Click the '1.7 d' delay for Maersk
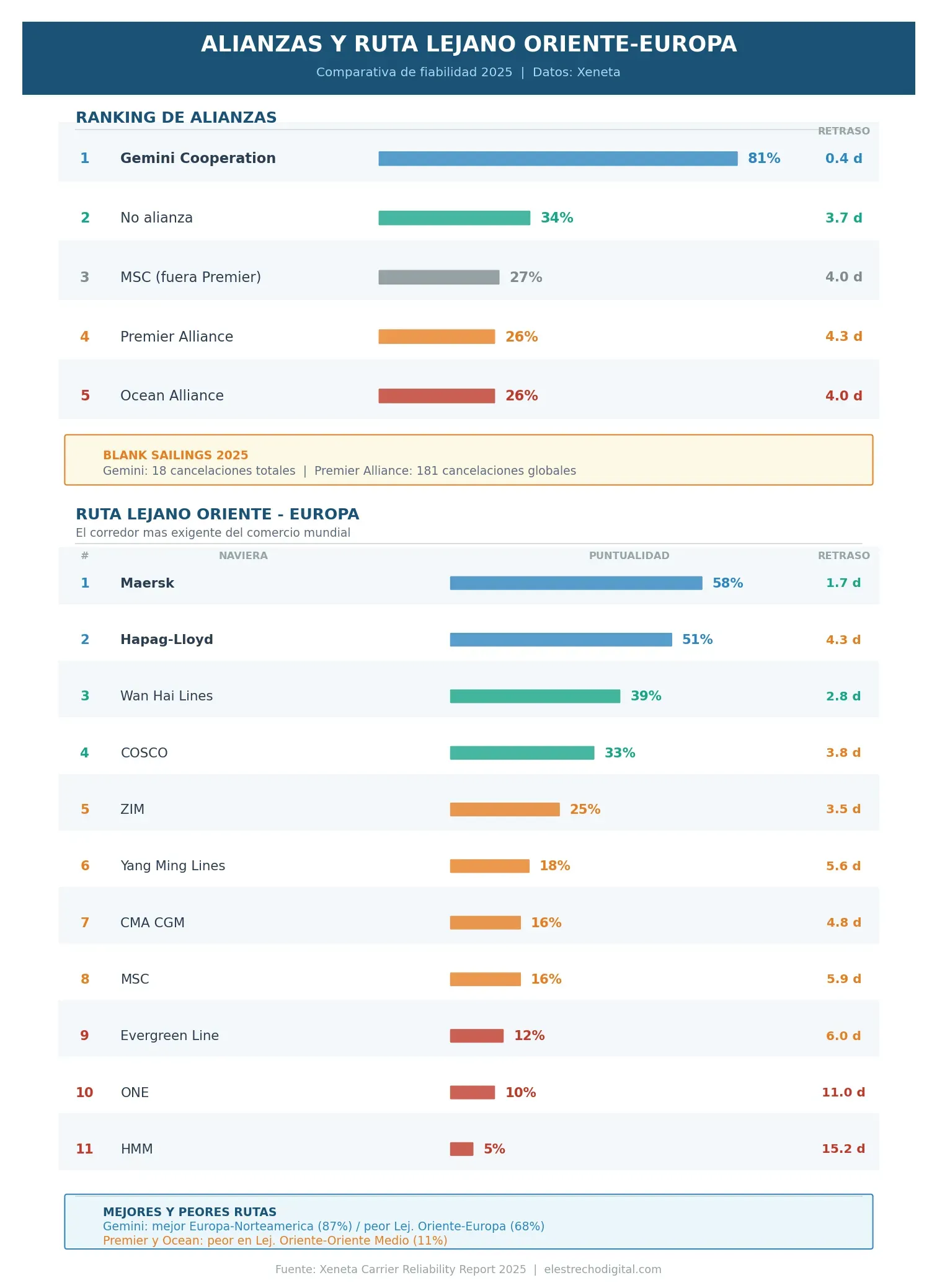The height and width of the screenshot is (1288, 937). (843, 583)
